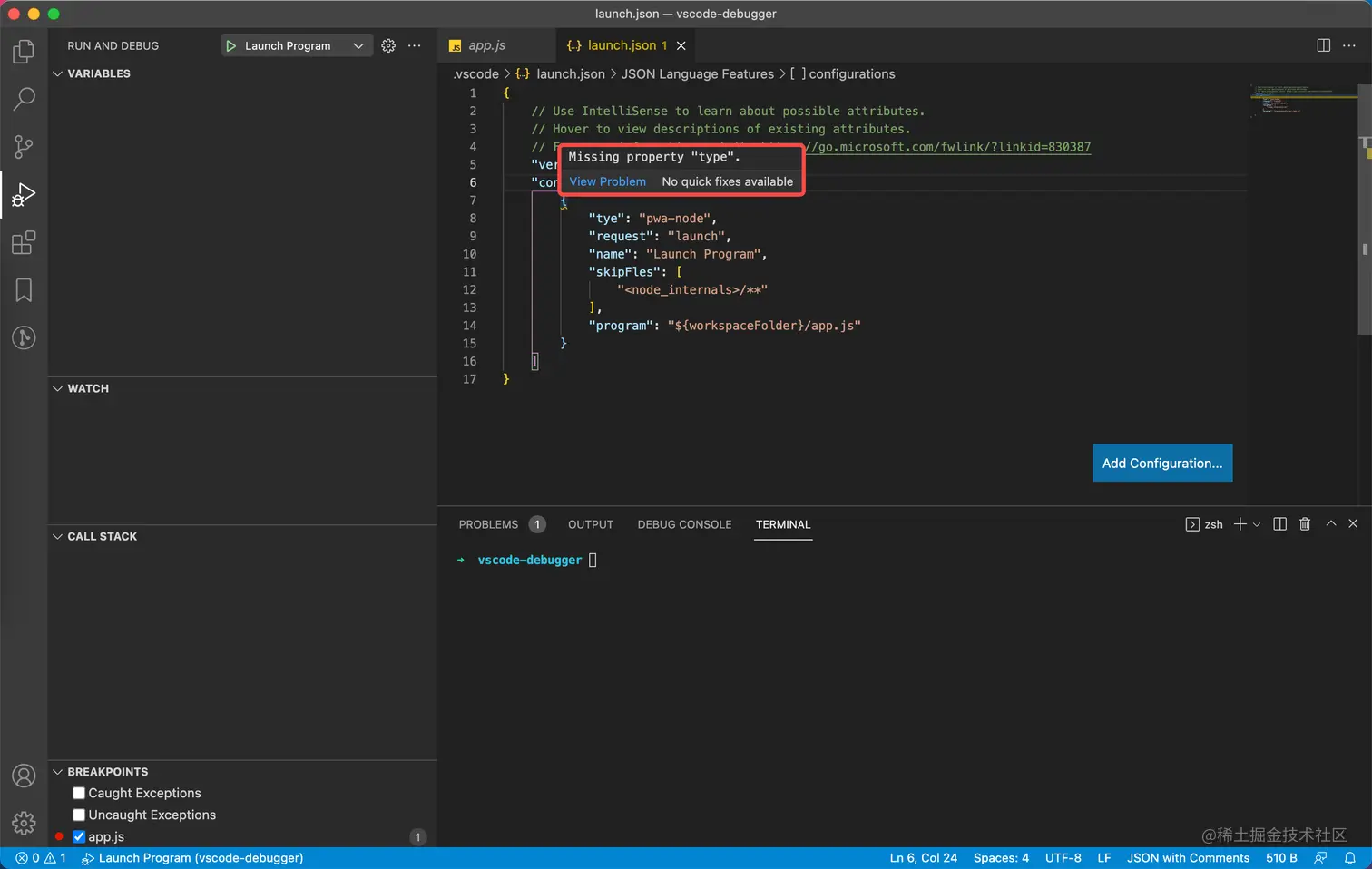Uncheck the app.js breakpoint checkbox
This screenshot has height=869, width=1372.
[x=79, y=836]
